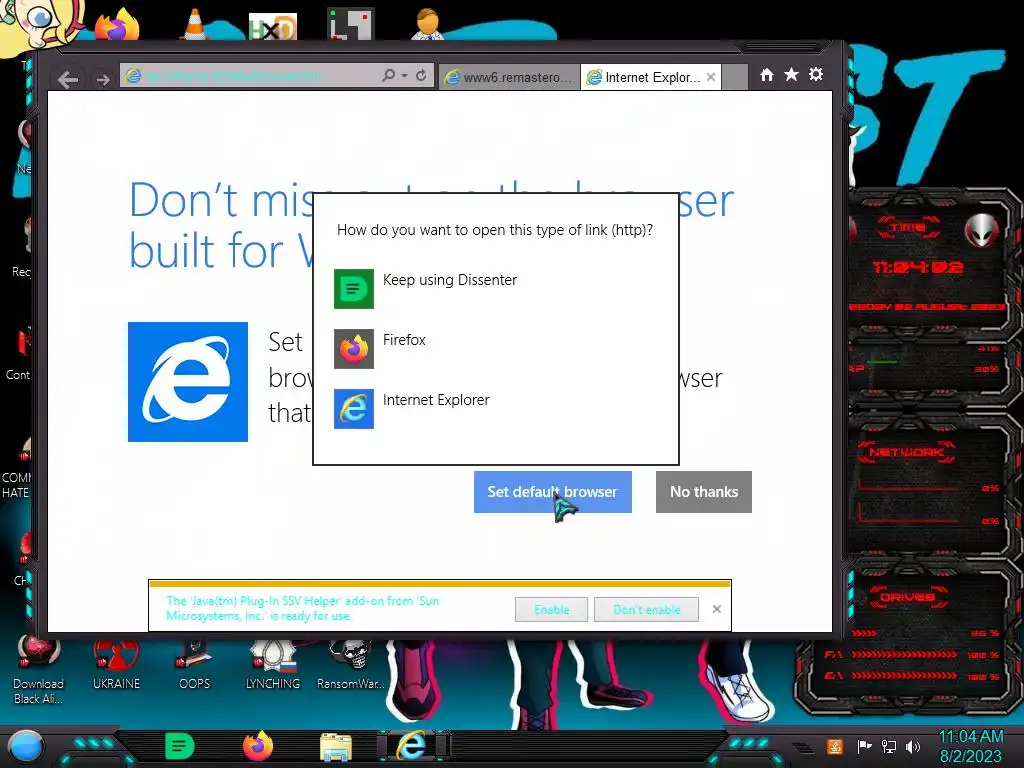1024x768 pixels.
Task: Switch to the www6.remastero tab
Action: pos(509,77)
